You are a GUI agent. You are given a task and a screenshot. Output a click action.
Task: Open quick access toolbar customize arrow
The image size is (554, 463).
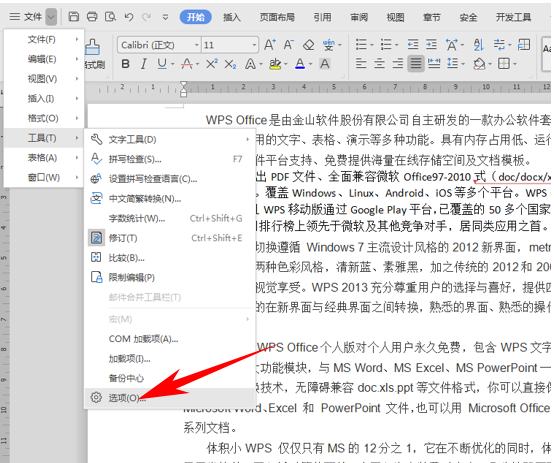(165, 17)
